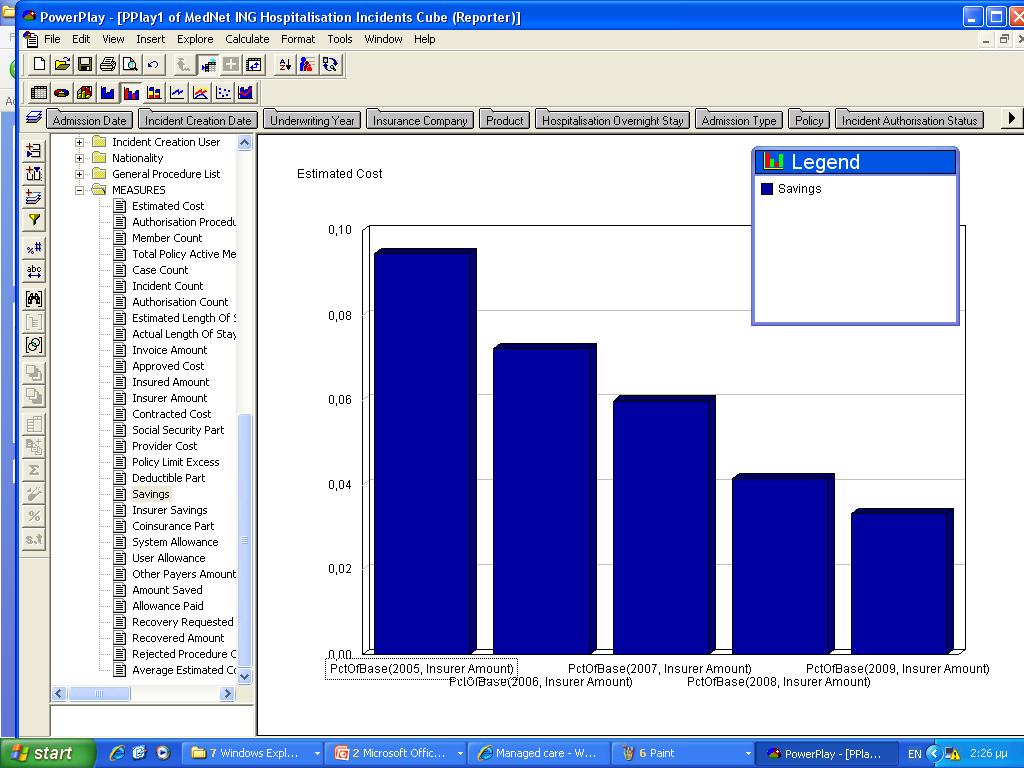Click the binoculars Find icon

(34, 299)
